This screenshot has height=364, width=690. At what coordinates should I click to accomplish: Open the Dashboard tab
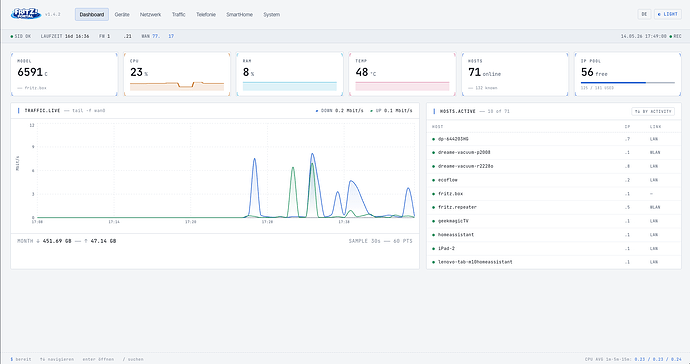pyautogui.click(x=92, y=15)
